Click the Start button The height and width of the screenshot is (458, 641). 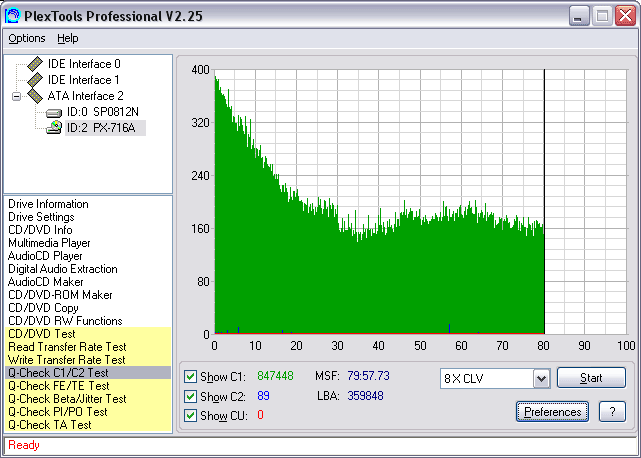[591, 378]
